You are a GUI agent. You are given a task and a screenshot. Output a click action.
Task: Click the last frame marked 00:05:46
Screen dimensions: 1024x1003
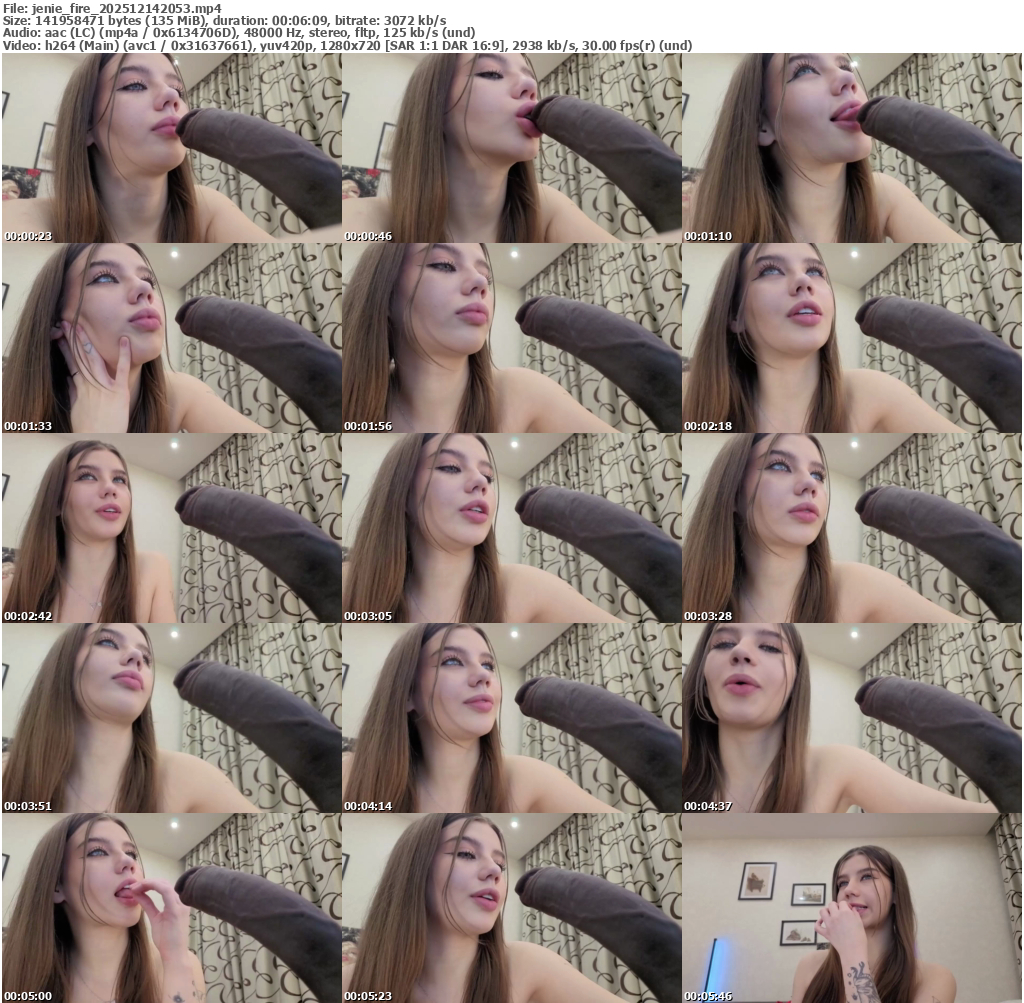852,908
